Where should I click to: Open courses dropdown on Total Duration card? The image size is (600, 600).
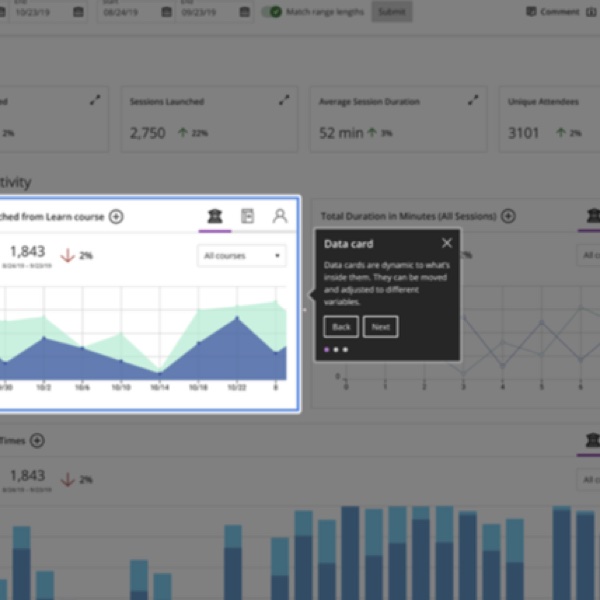(x=589, y=255)
